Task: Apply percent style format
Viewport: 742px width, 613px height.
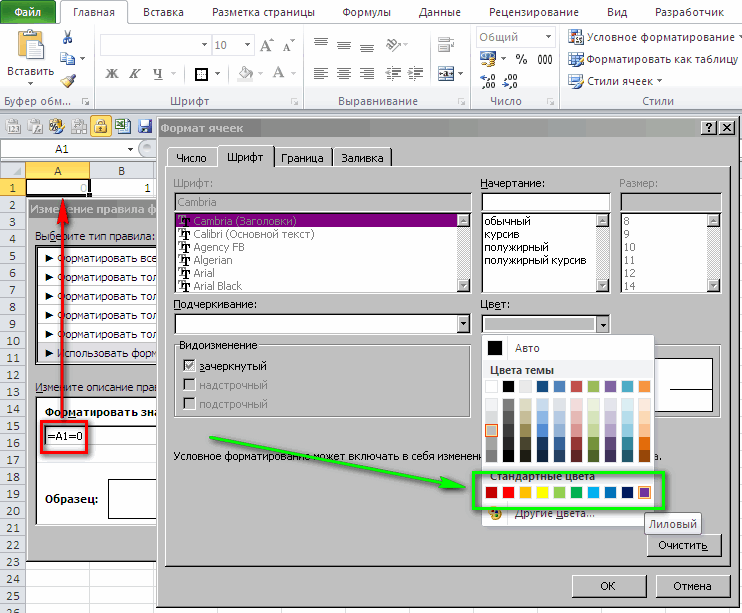Action: [x=521, y=59]
